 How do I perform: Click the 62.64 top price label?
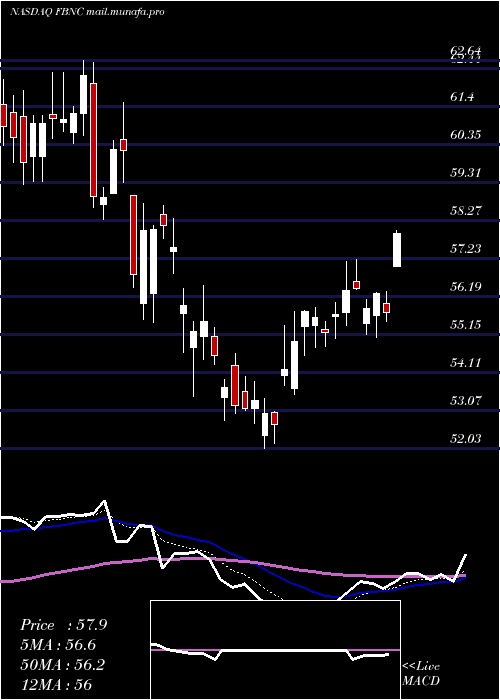(465, 50)
